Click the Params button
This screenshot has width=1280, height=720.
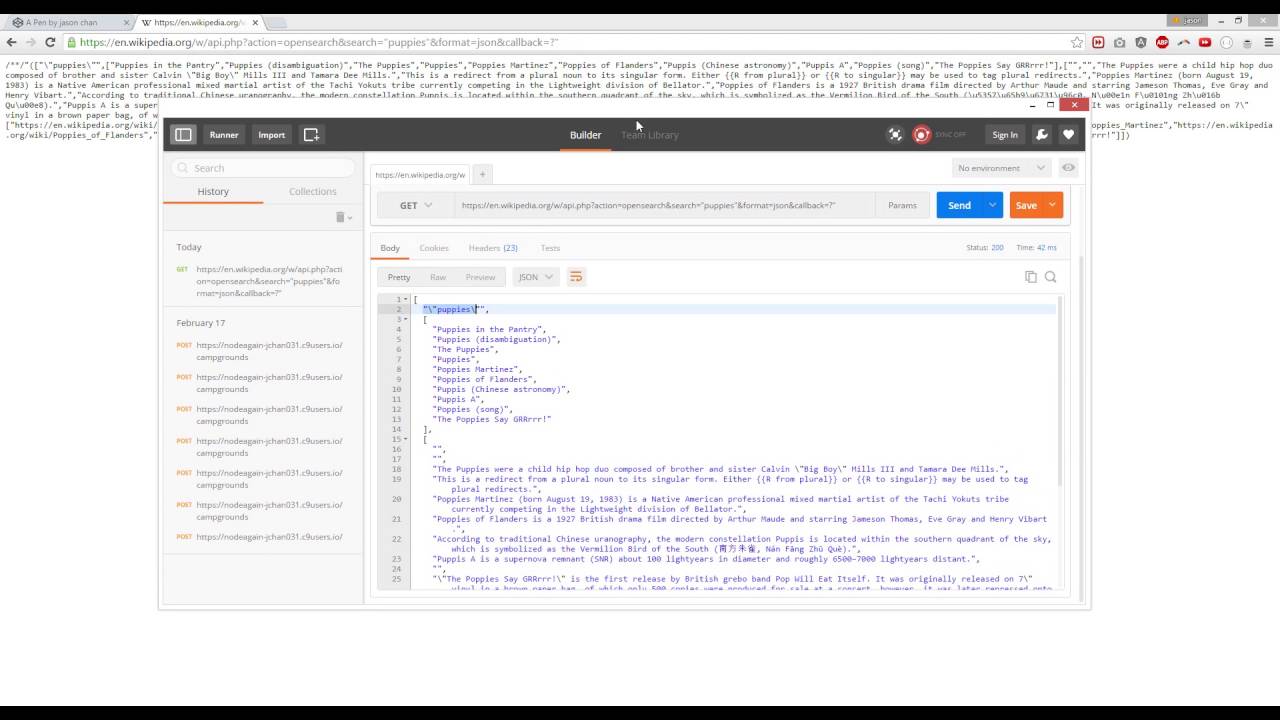(x=902, y=205)
